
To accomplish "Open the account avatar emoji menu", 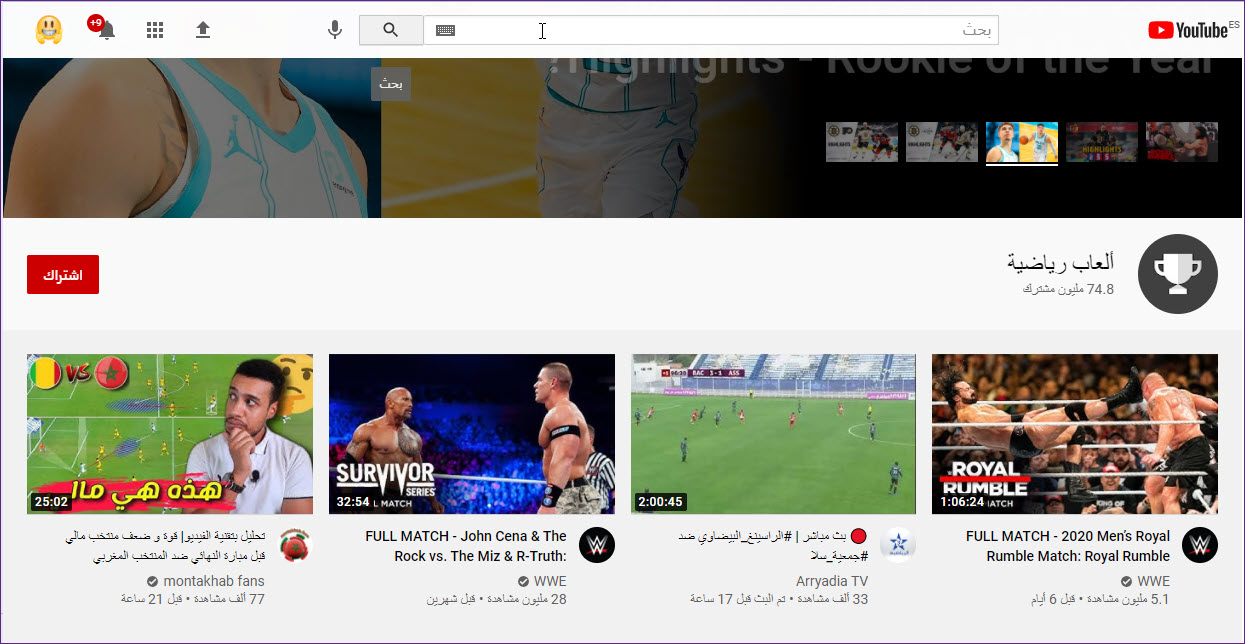I will pyautogui.click(x=49, y=30).
